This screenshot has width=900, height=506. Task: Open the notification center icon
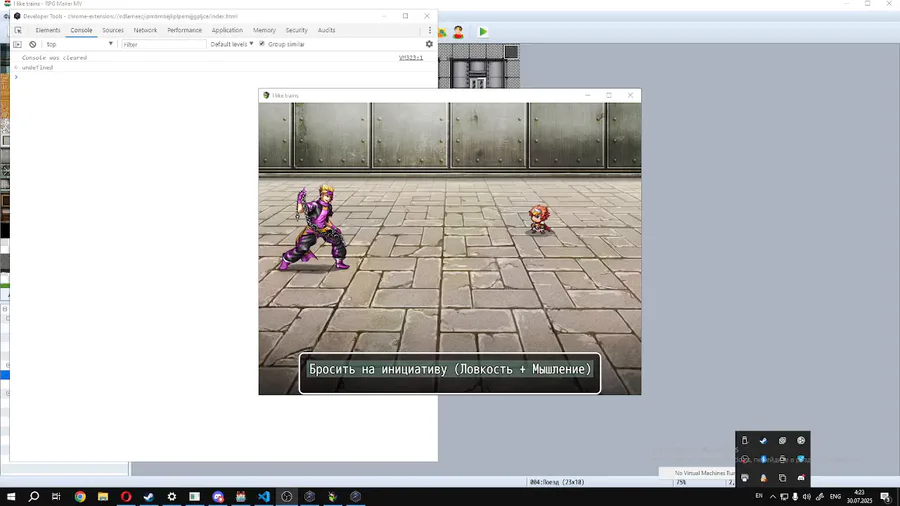(886, 496)
